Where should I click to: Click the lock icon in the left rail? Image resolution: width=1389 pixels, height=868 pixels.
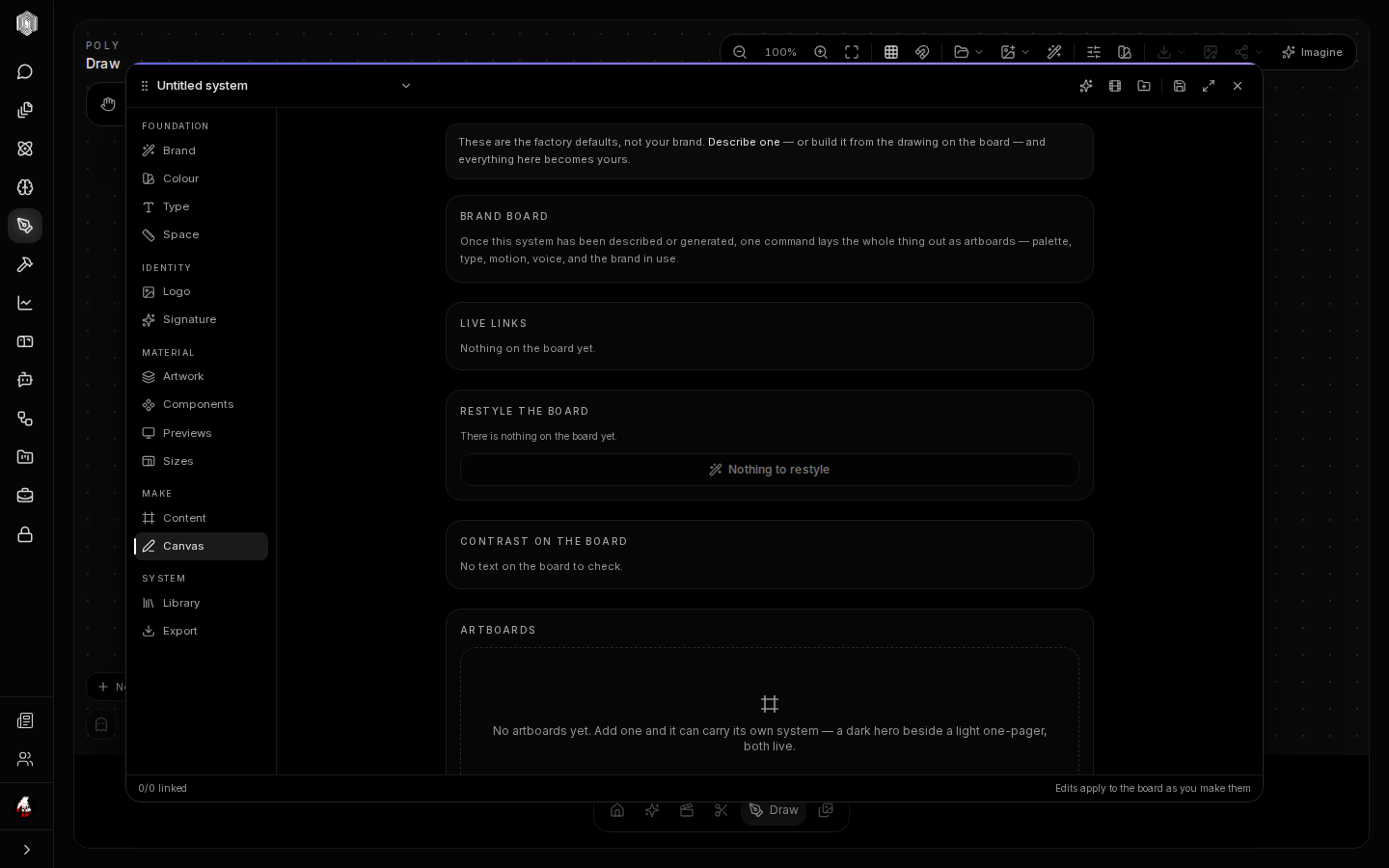tap(25, 534)
